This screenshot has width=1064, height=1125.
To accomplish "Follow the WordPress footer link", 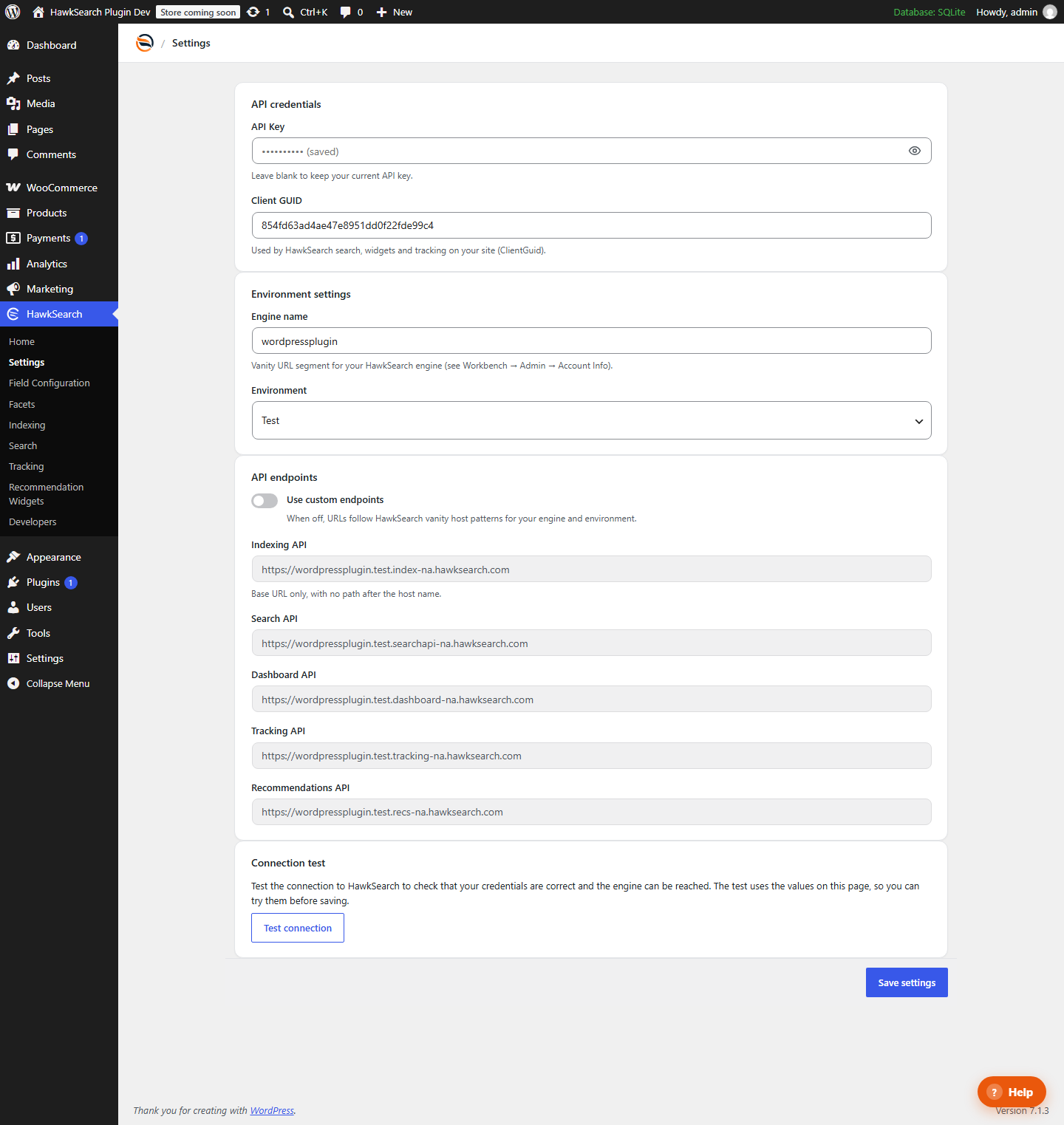I will (x=272, y=1111).
